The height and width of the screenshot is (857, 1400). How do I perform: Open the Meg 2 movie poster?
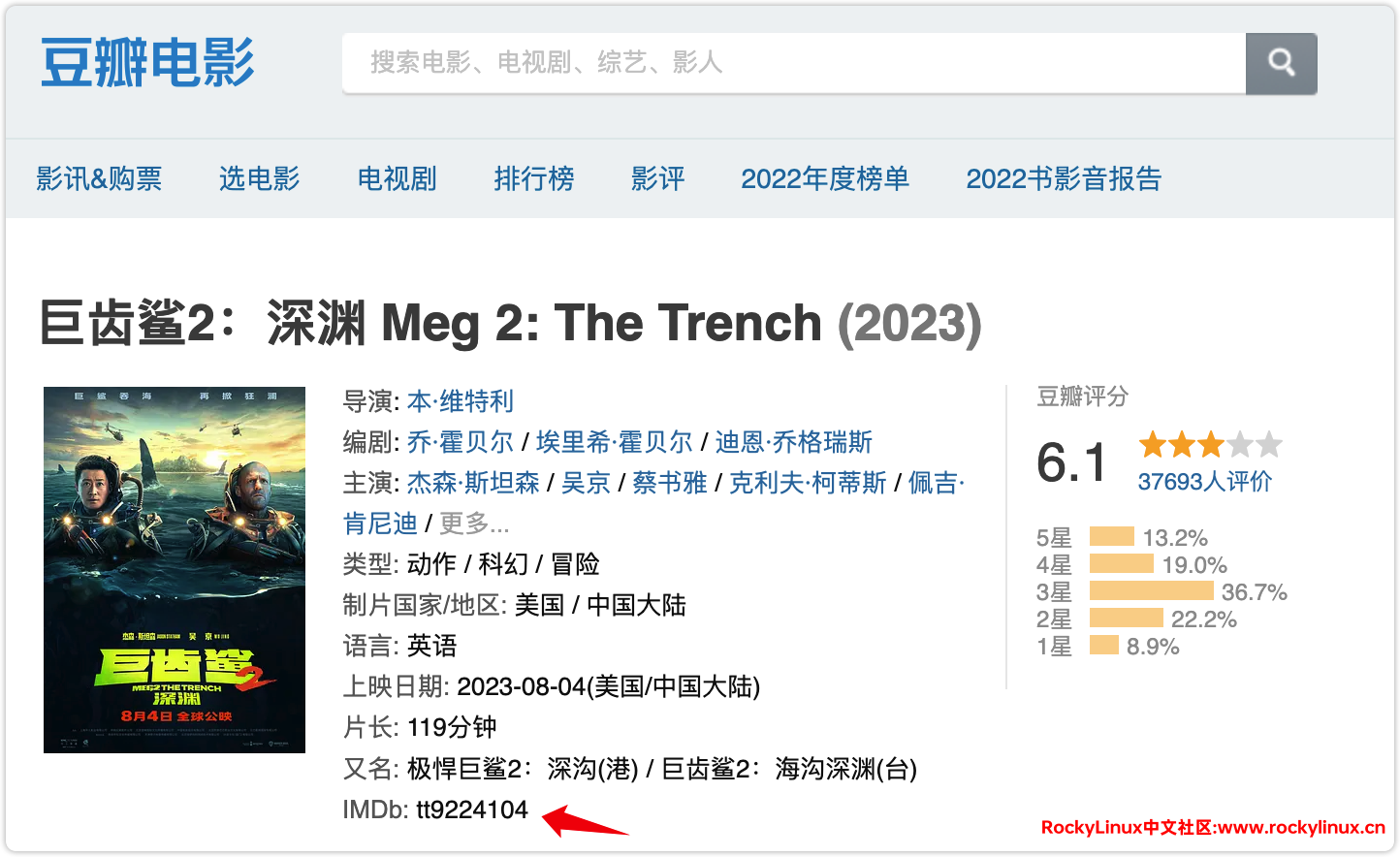pyautogui.click(x=175, y=570)
